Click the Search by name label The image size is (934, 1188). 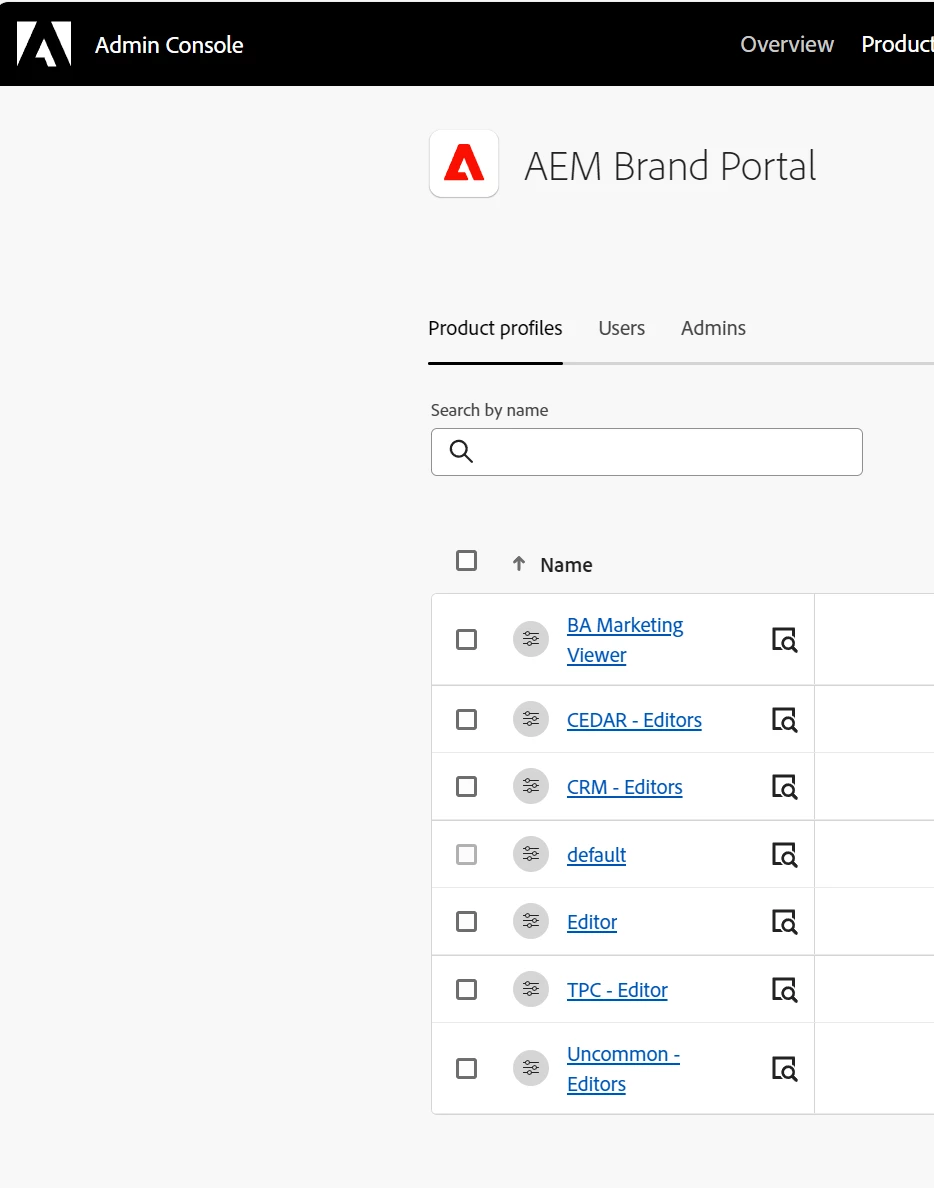tap(489, 410)
